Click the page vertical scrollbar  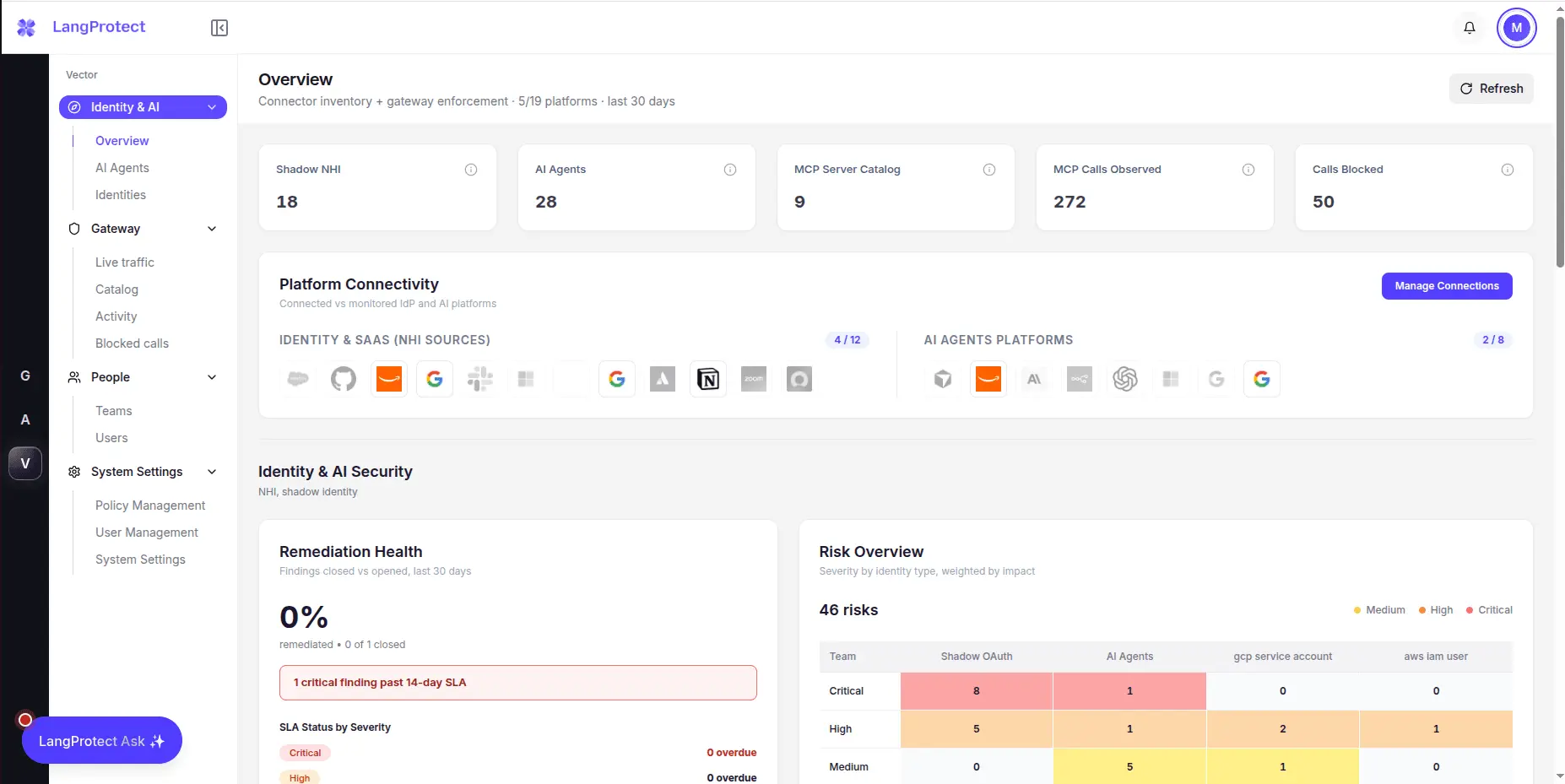click(x=1560, y=142)
